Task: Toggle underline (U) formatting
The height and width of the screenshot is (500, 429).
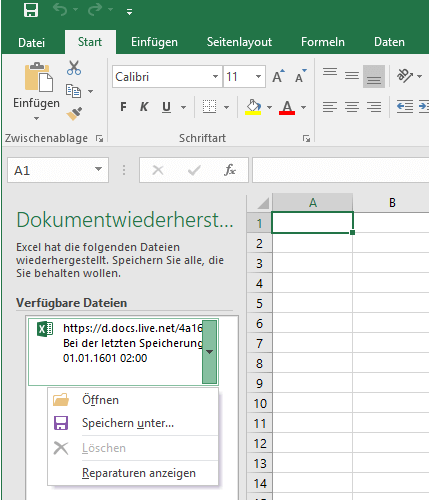Action: tap(166, 107)
